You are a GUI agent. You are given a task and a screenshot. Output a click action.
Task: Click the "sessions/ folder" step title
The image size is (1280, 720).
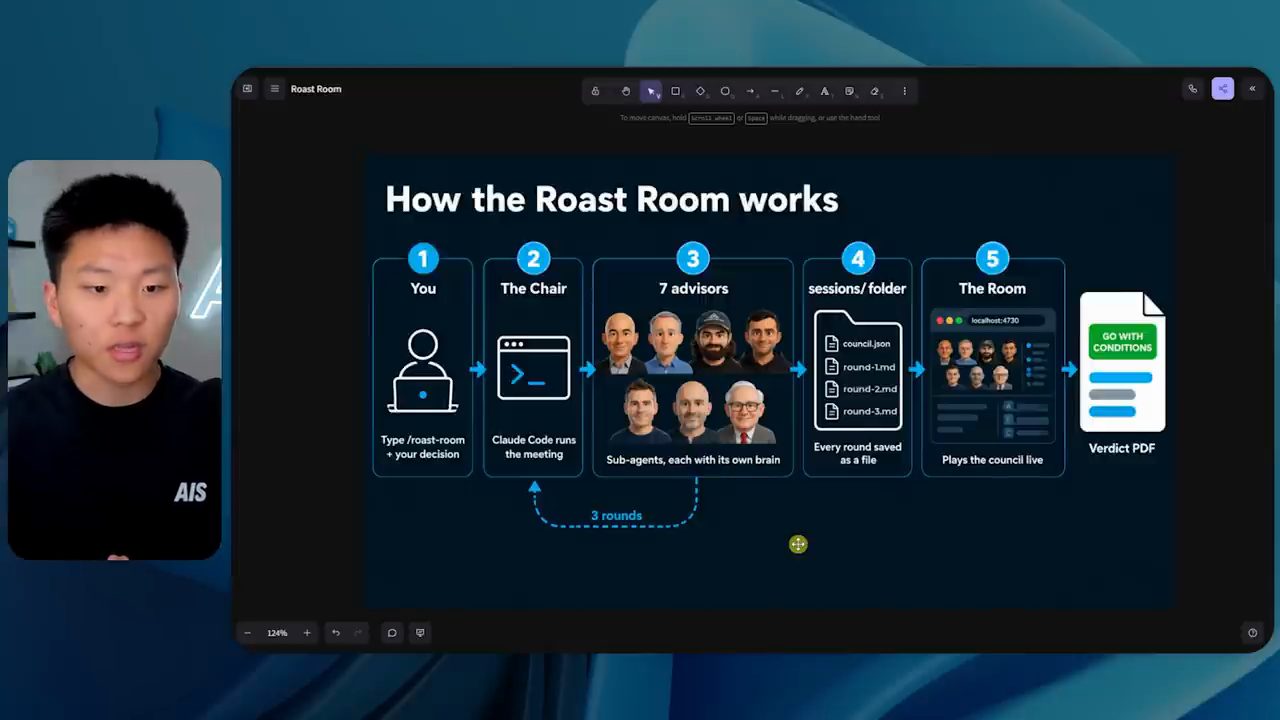tap(857, 288)
